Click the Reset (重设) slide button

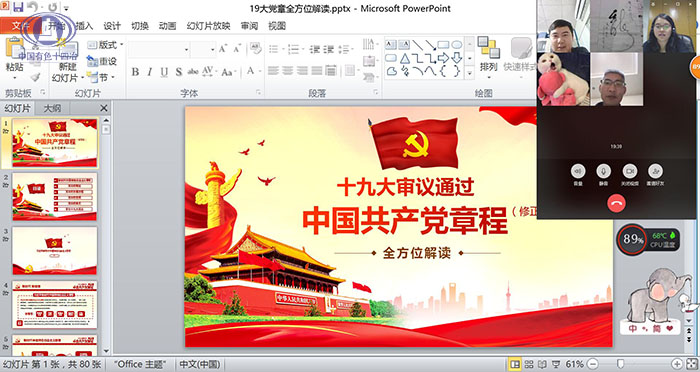point(103,61)
